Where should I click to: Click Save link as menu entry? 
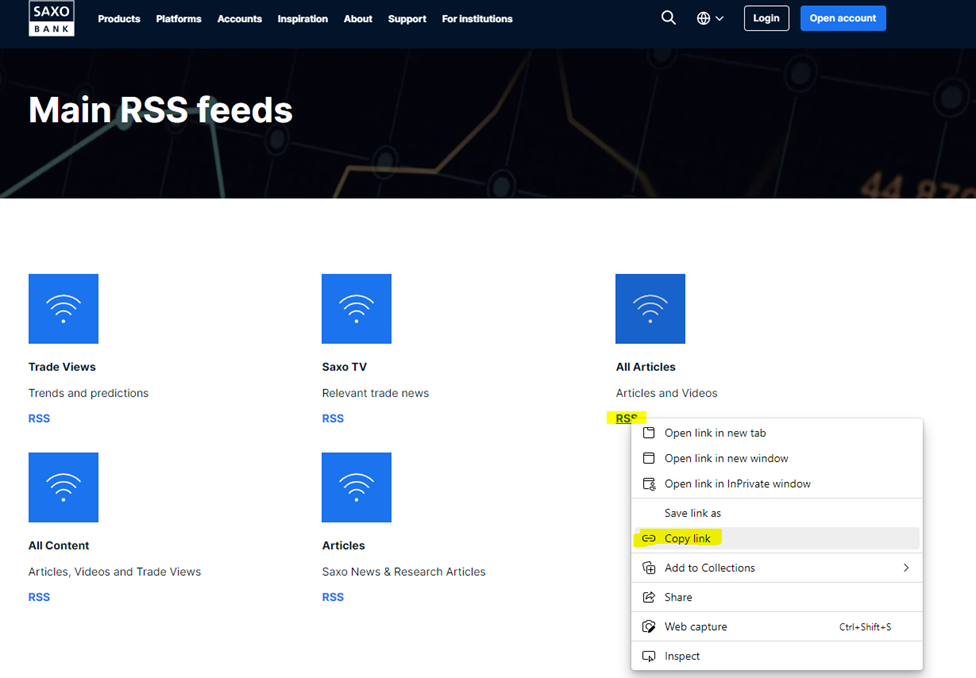tap(692, 513)
